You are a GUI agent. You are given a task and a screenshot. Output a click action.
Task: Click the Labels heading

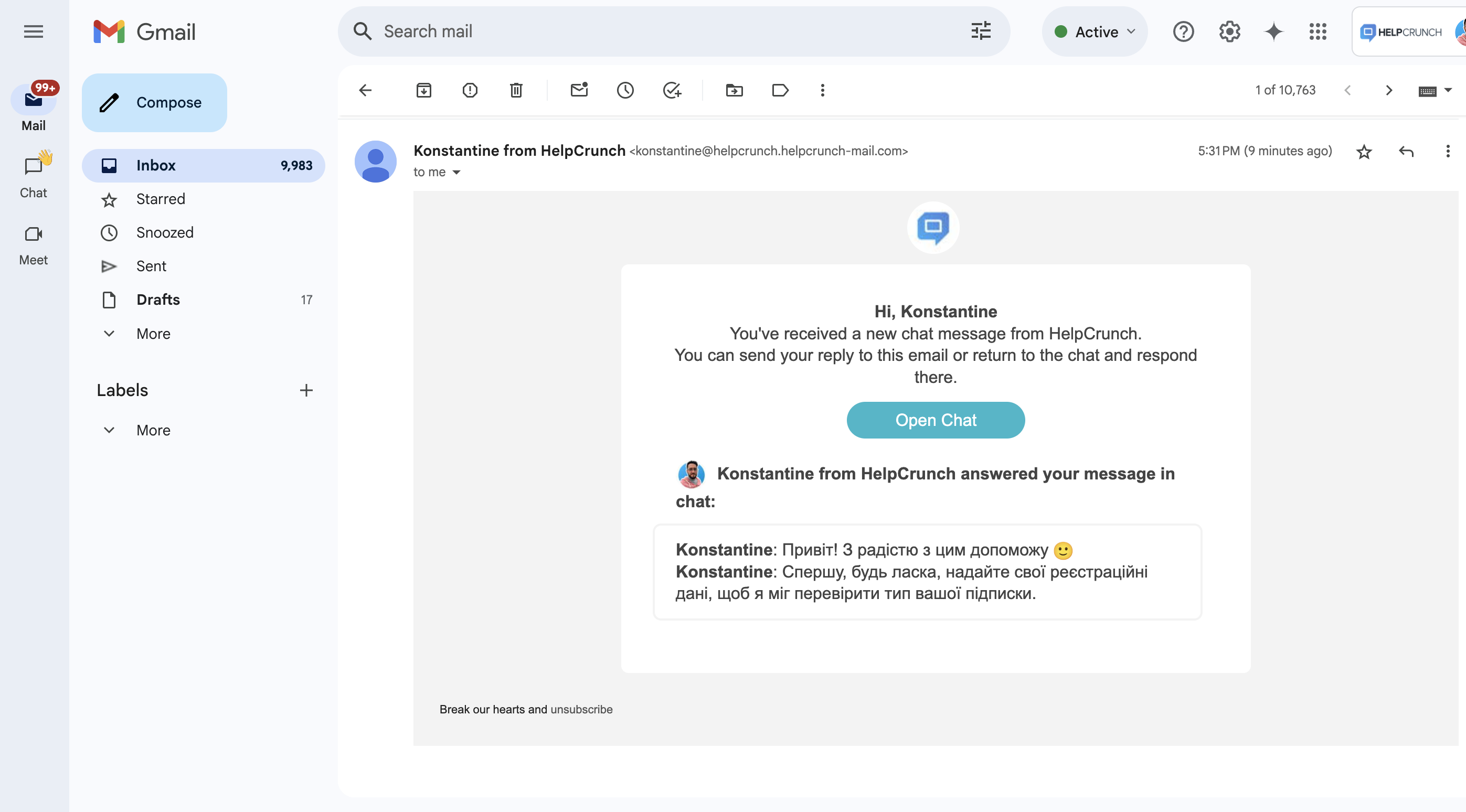(122, 390)
